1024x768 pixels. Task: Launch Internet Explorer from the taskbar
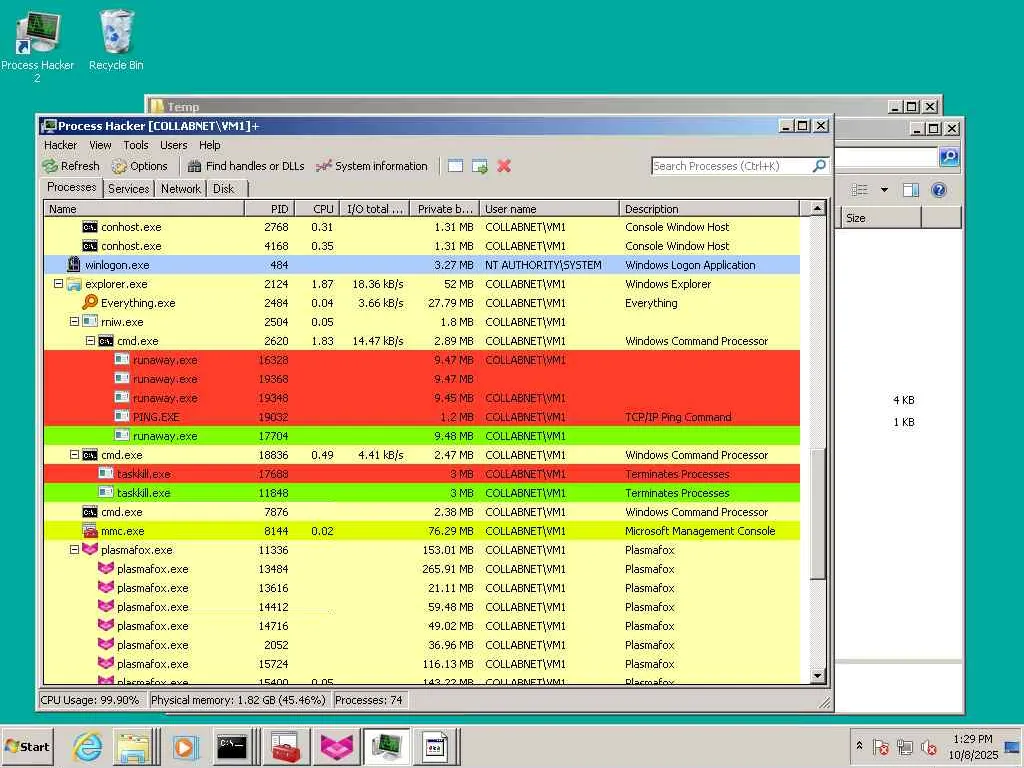[x=87, y=746]
